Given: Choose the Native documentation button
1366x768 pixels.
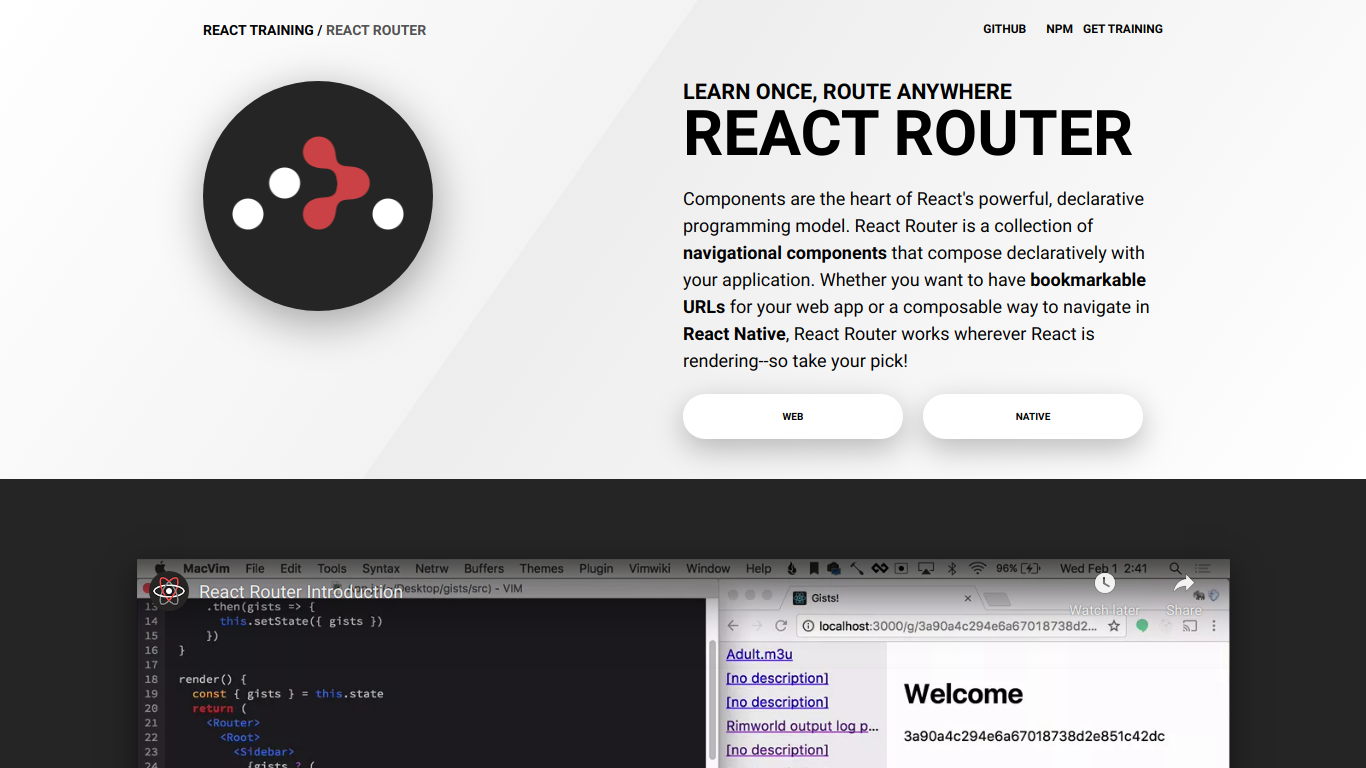Looking at the screenshot, I should [x=1033, y=416].
